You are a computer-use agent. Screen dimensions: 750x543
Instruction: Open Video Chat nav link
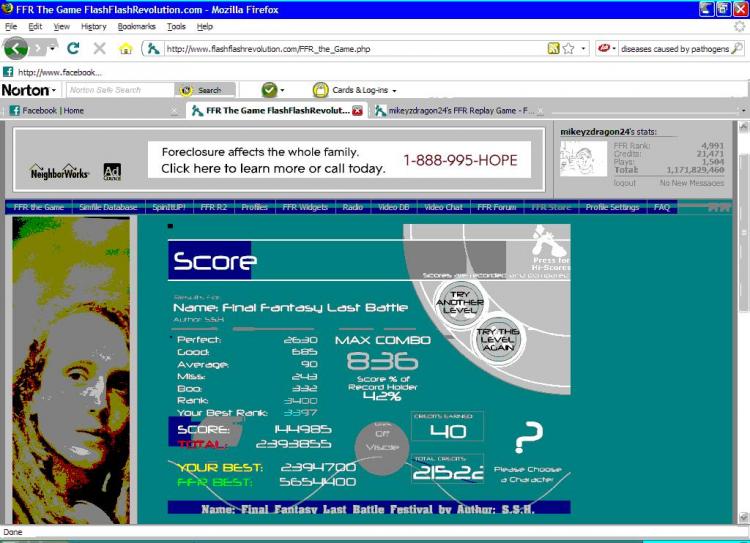point(443,207)
